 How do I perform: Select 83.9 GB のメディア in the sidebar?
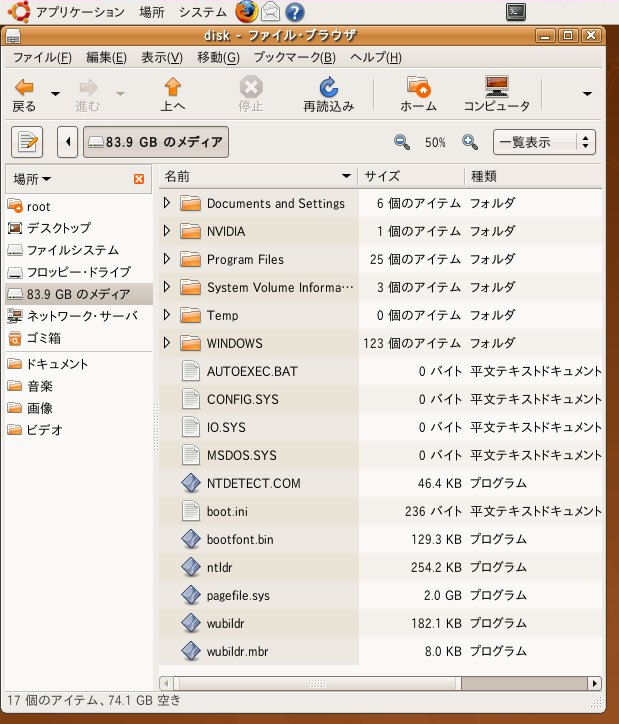click(x=78, y=294)
